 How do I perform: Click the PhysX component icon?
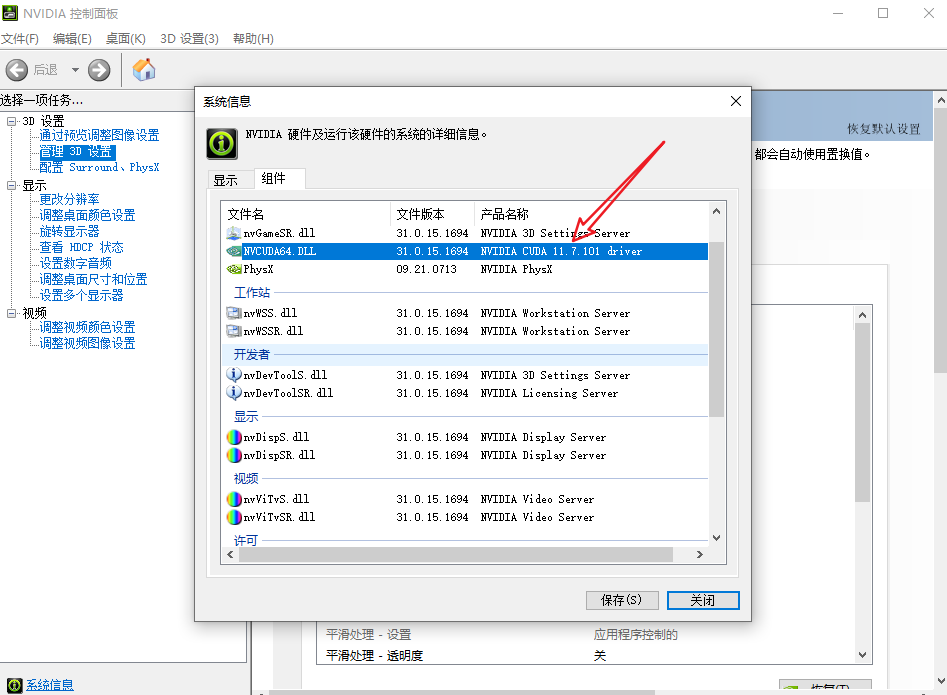point(233,269)
